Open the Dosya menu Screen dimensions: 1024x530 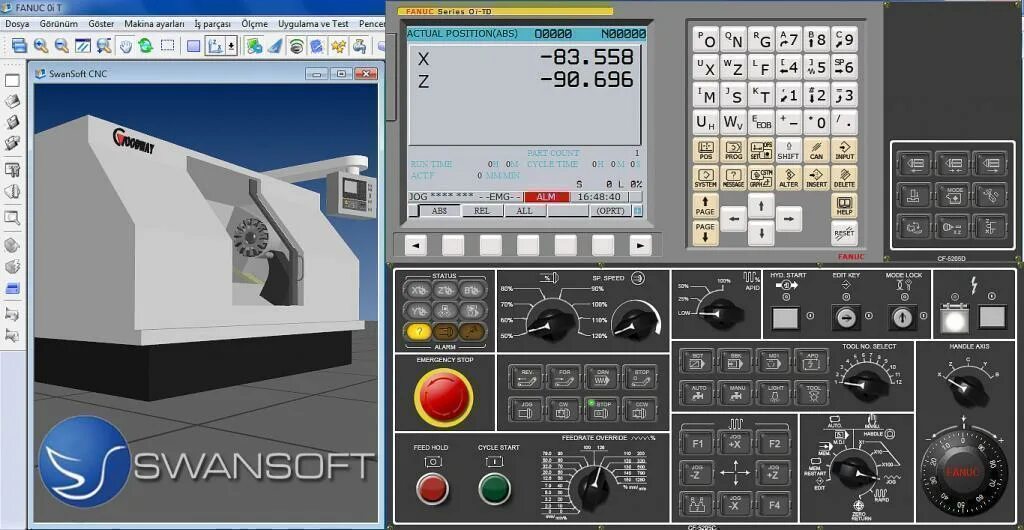(17, 23)
